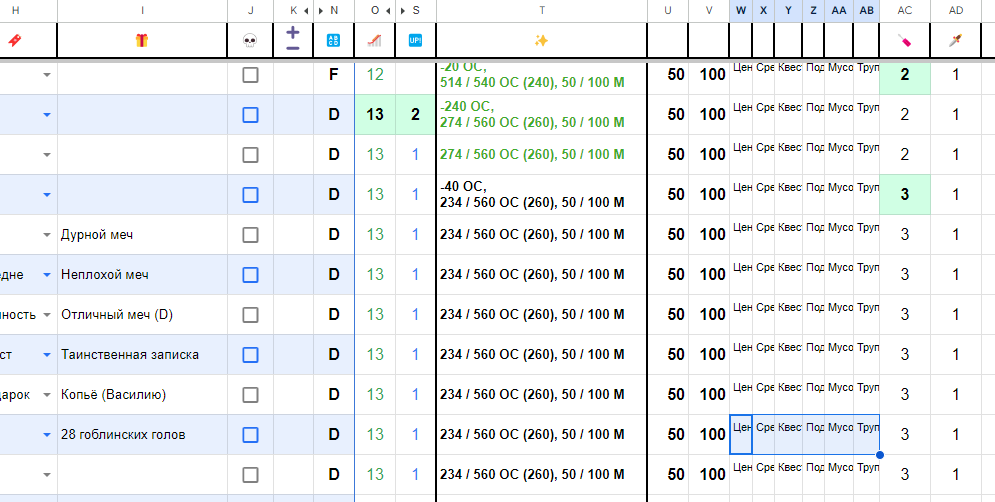Expand hidden columns with arrow right of K
Viewport: 995px width, 502px height.
click(x=306, y=10)
